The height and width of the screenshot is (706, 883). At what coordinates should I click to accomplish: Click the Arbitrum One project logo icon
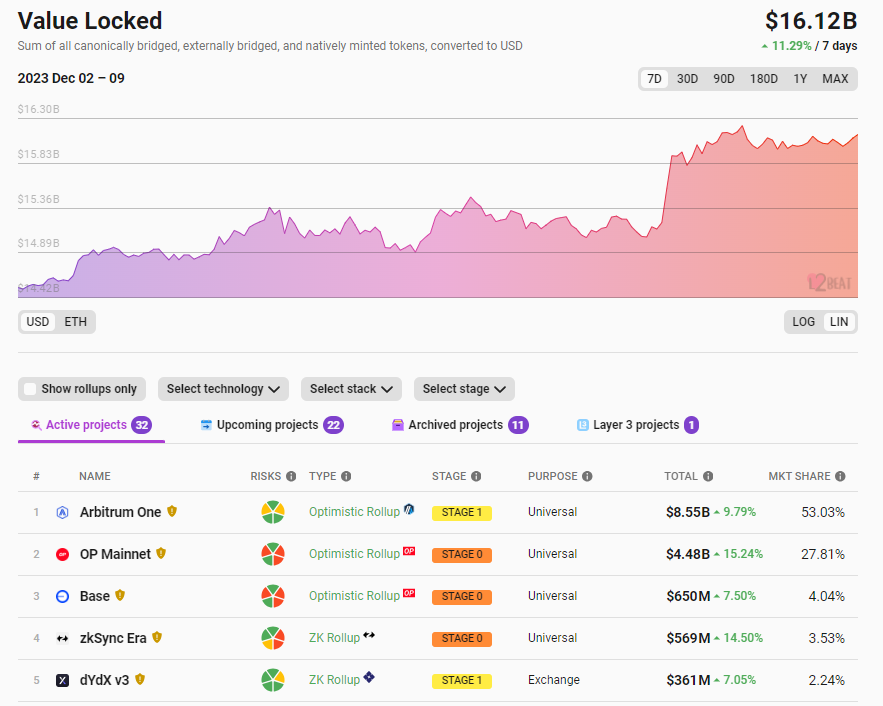pyautogui.click(x=62, y=512)
